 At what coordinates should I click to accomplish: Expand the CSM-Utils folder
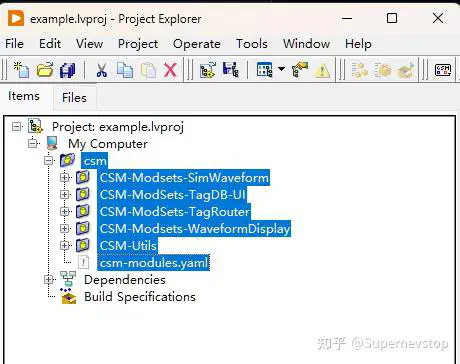(65, 246)
